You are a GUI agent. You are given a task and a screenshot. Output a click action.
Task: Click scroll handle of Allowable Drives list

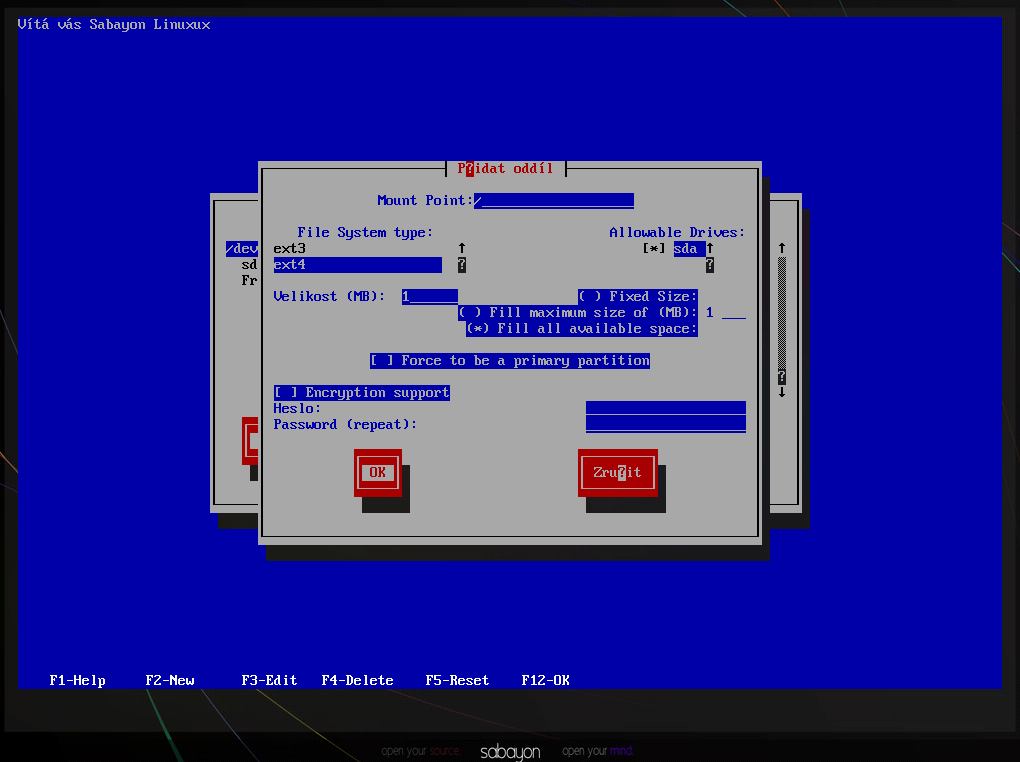click(x=710, y=265)
